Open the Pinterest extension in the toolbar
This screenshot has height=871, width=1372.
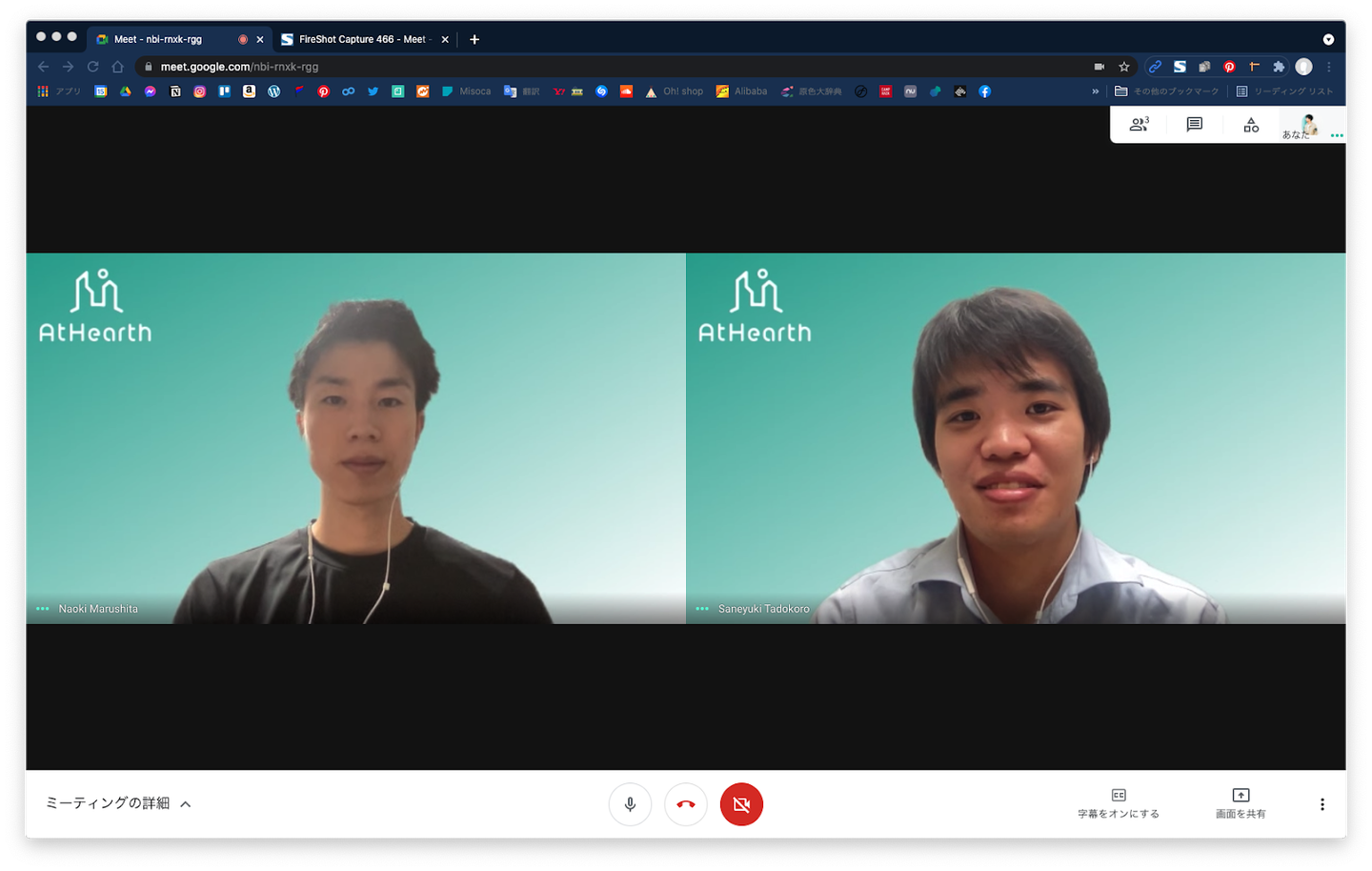[x=1229, y=67]
